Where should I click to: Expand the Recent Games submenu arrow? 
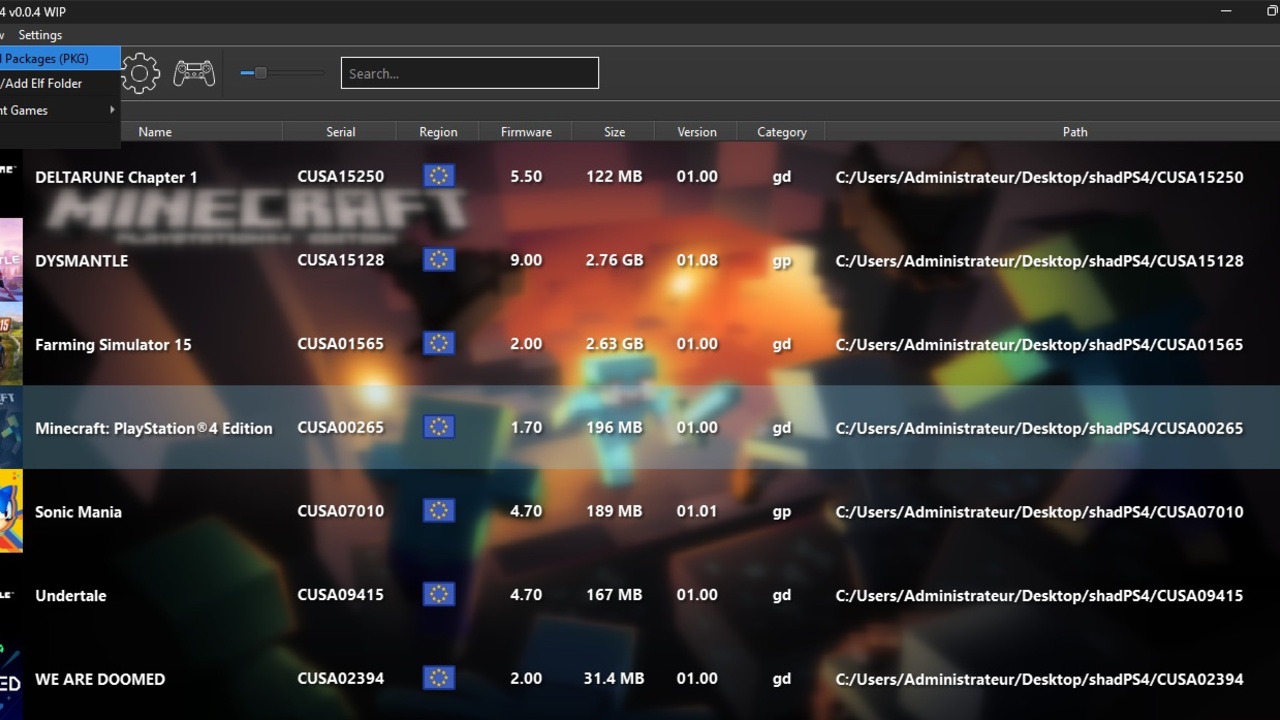click(112, 110)
